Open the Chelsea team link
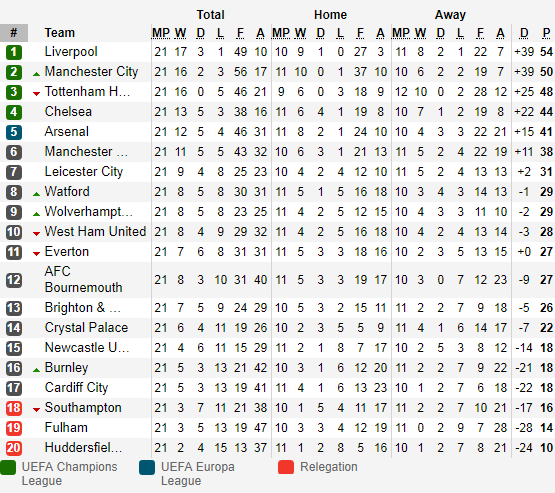 (x=68, y=111)
